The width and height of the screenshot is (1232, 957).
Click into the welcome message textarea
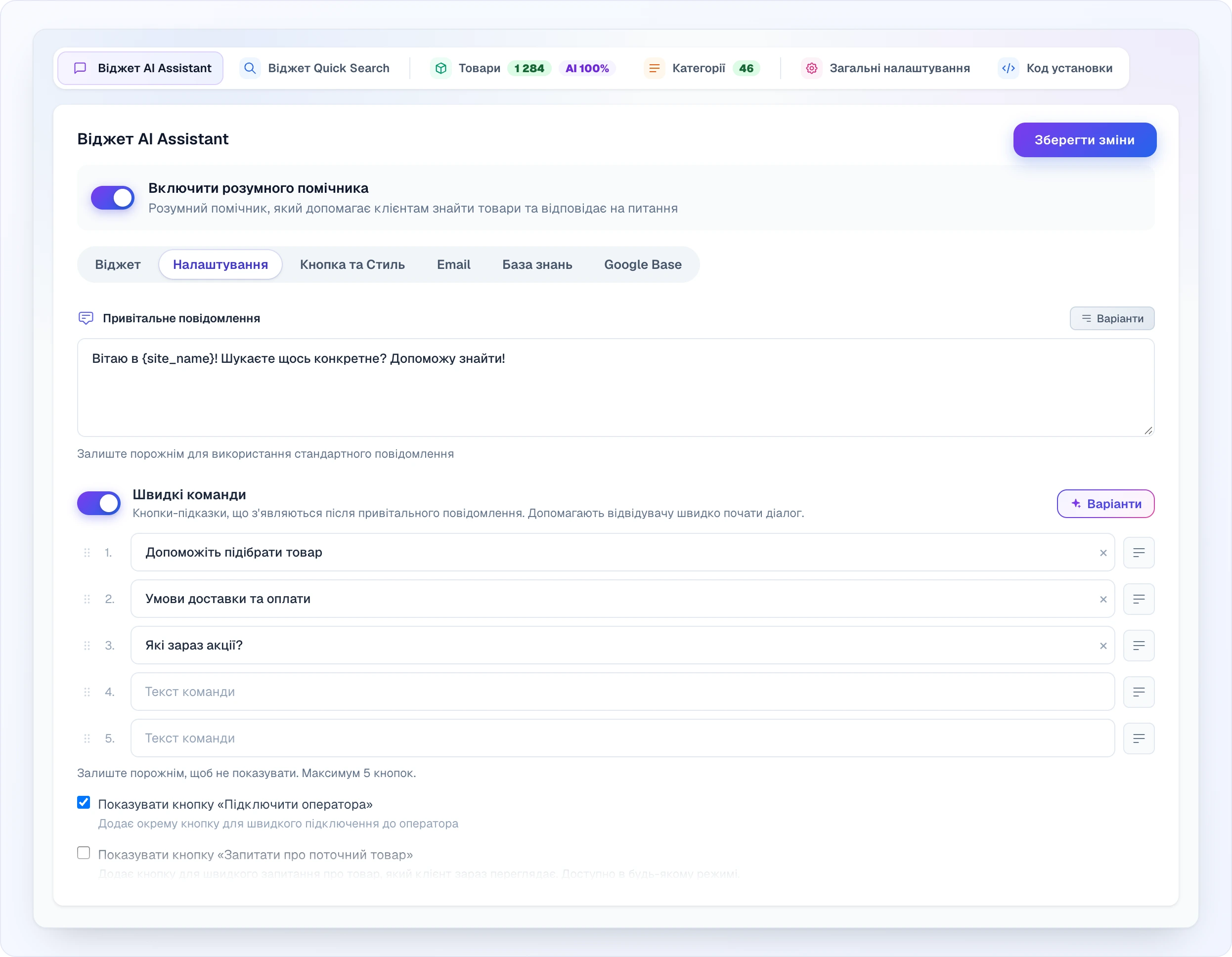click(x=616, y=388)
